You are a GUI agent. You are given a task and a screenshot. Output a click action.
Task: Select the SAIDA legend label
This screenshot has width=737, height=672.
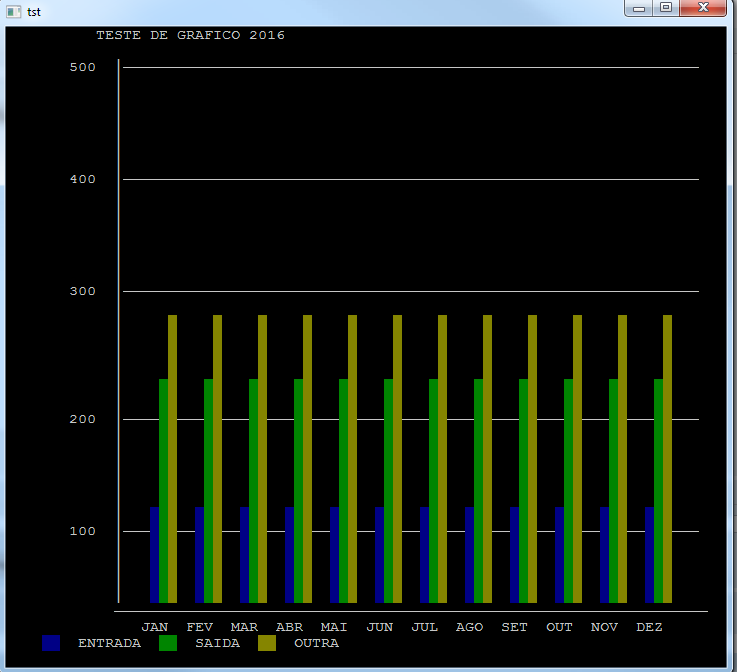(x=217, y=644)
